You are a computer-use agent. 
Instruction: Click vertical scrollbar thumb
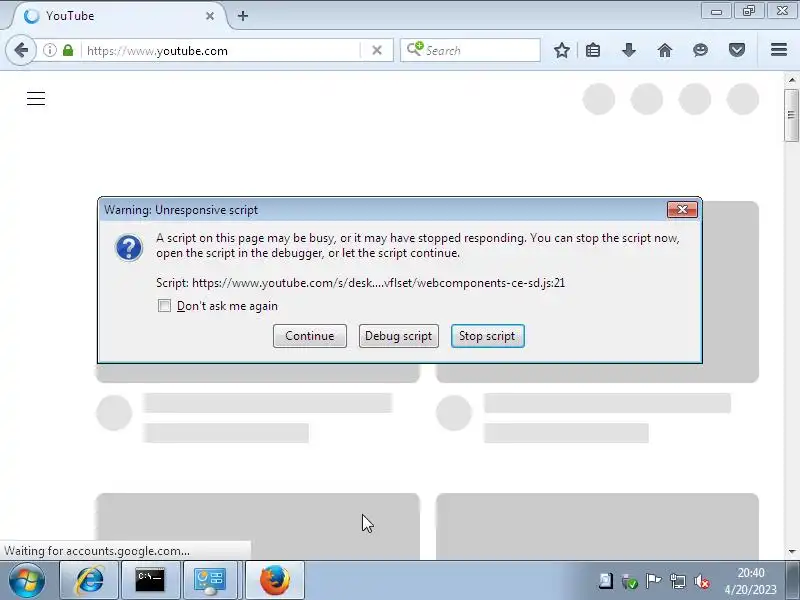pyautogui.click(x=791, y=115)
